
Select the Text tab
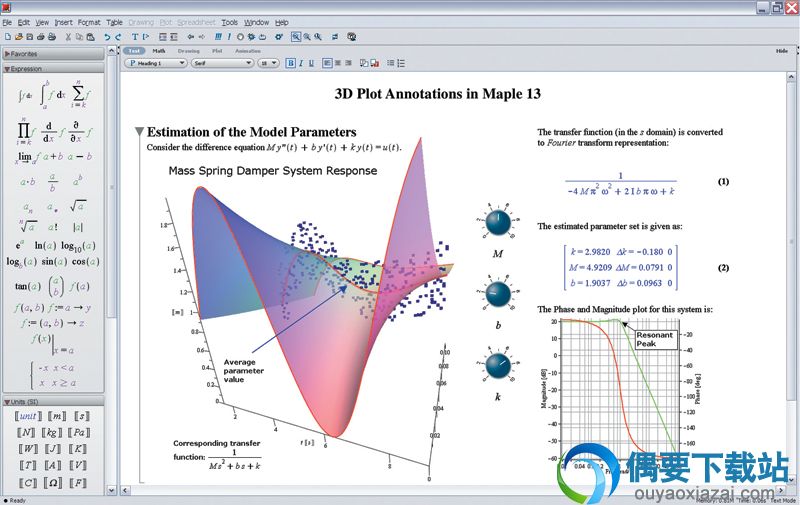point(134,51)
